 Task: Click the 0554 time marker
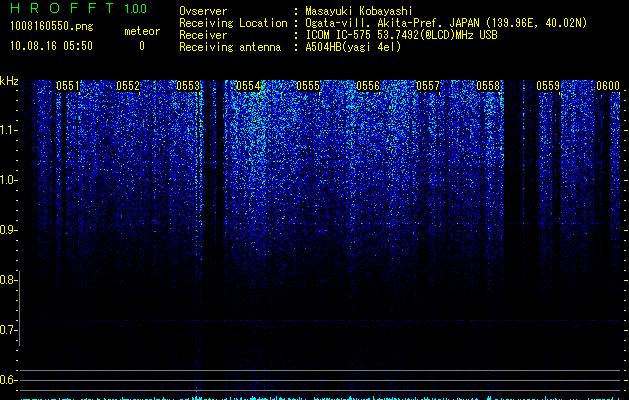tap(248, 86)
